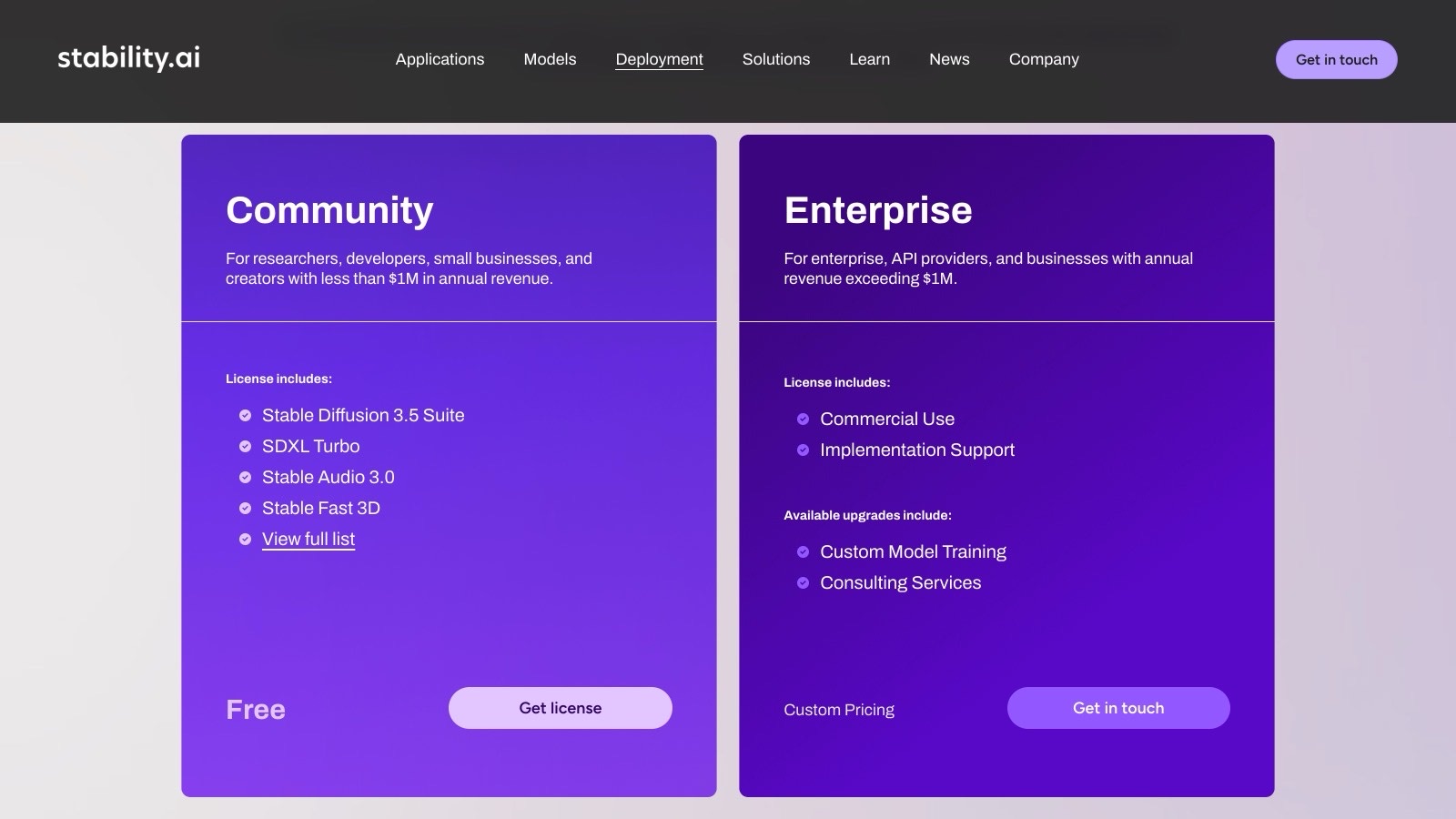Click checkmark icon beside View full list
This screenshot has height=819, width=1456.
tap(245, 540)
